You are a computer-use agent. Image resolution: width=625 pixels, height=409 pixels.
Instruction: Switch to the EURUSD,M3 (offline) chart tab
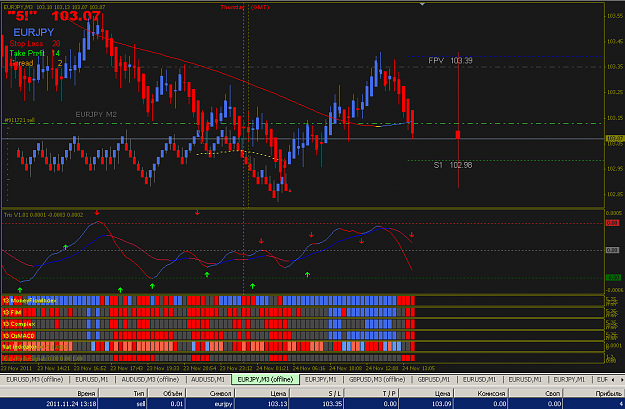35,380
